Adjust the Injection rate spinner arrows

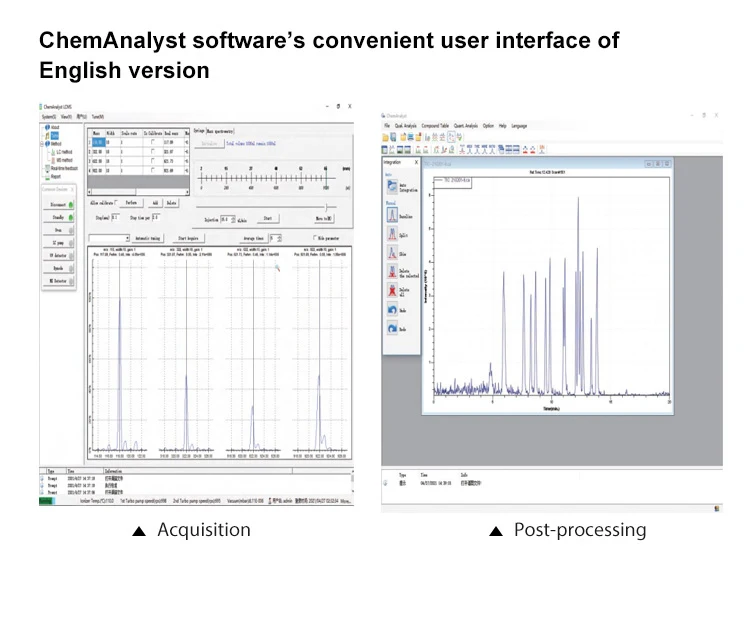(x=233, y=219)
